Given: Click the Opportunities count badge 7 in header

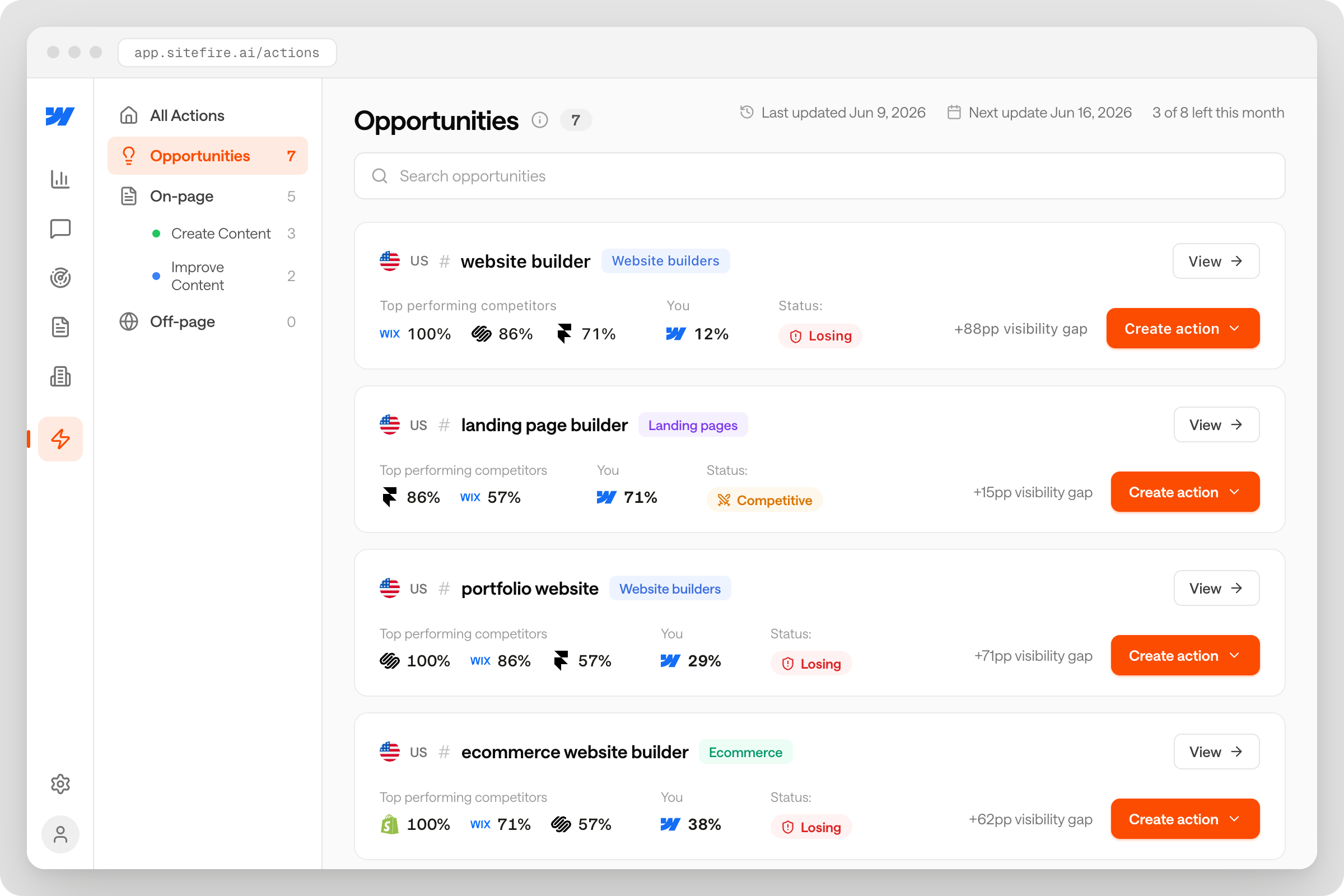Looking at the screenshot, I should coord(576,120).
